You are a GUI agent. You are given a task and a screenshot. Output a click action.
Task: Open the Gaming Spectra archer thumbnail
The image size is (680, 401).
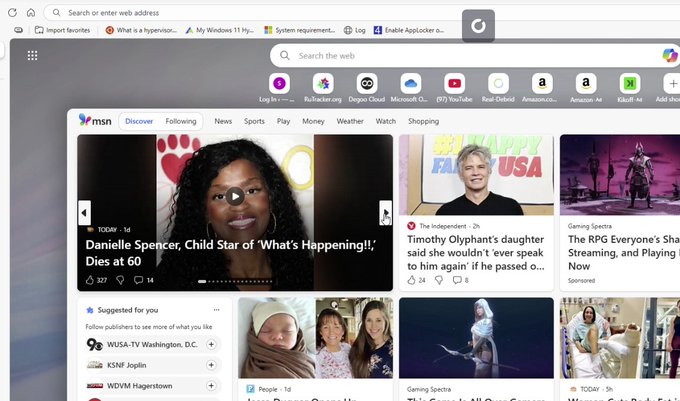coord(476,338)
